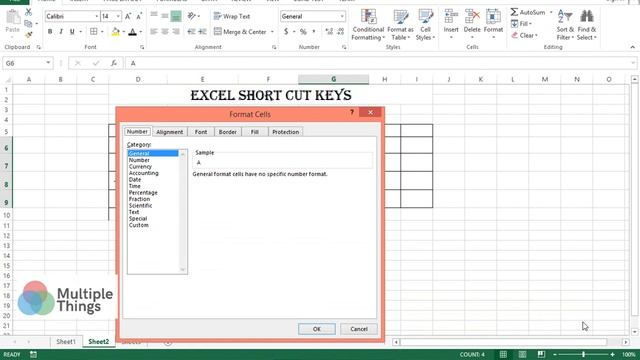Open the font name dropdown (Calibri)
Screen dimensions: 640x360
click(97, 16)
